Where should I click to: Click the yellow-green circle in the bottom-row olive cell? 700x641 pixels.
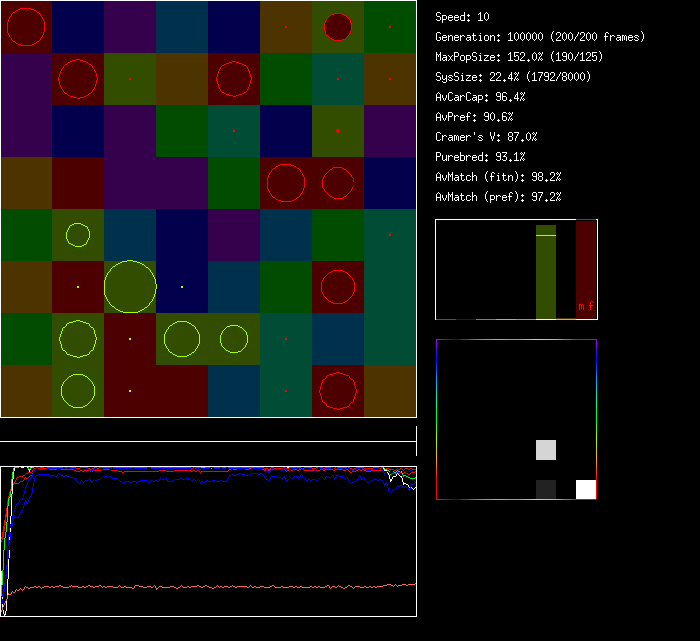[78, 391]
